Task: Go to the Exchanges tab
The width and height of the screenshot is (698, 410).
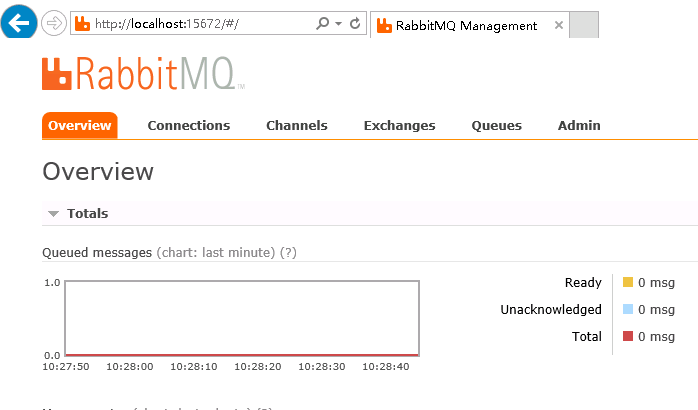Action: tap(400, 126)
